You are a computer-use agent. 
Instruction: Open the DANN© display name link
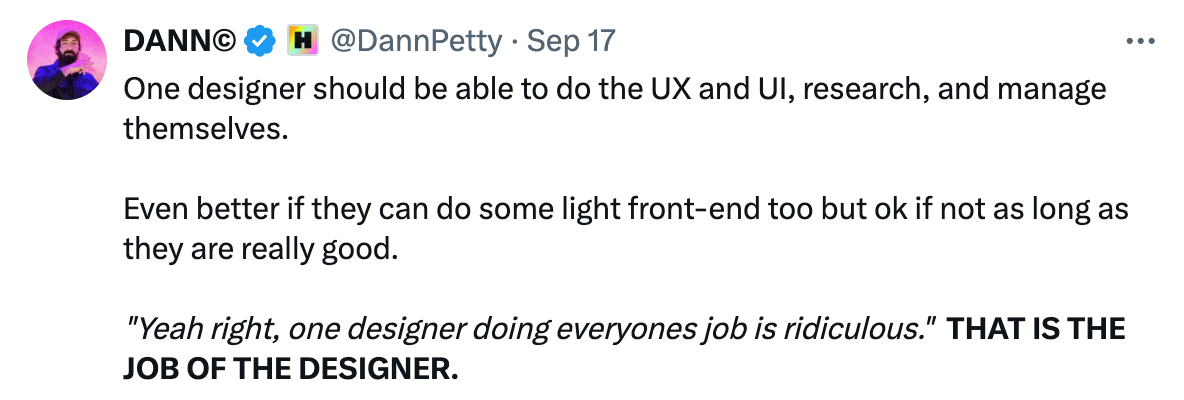click(x=180, y=41)
